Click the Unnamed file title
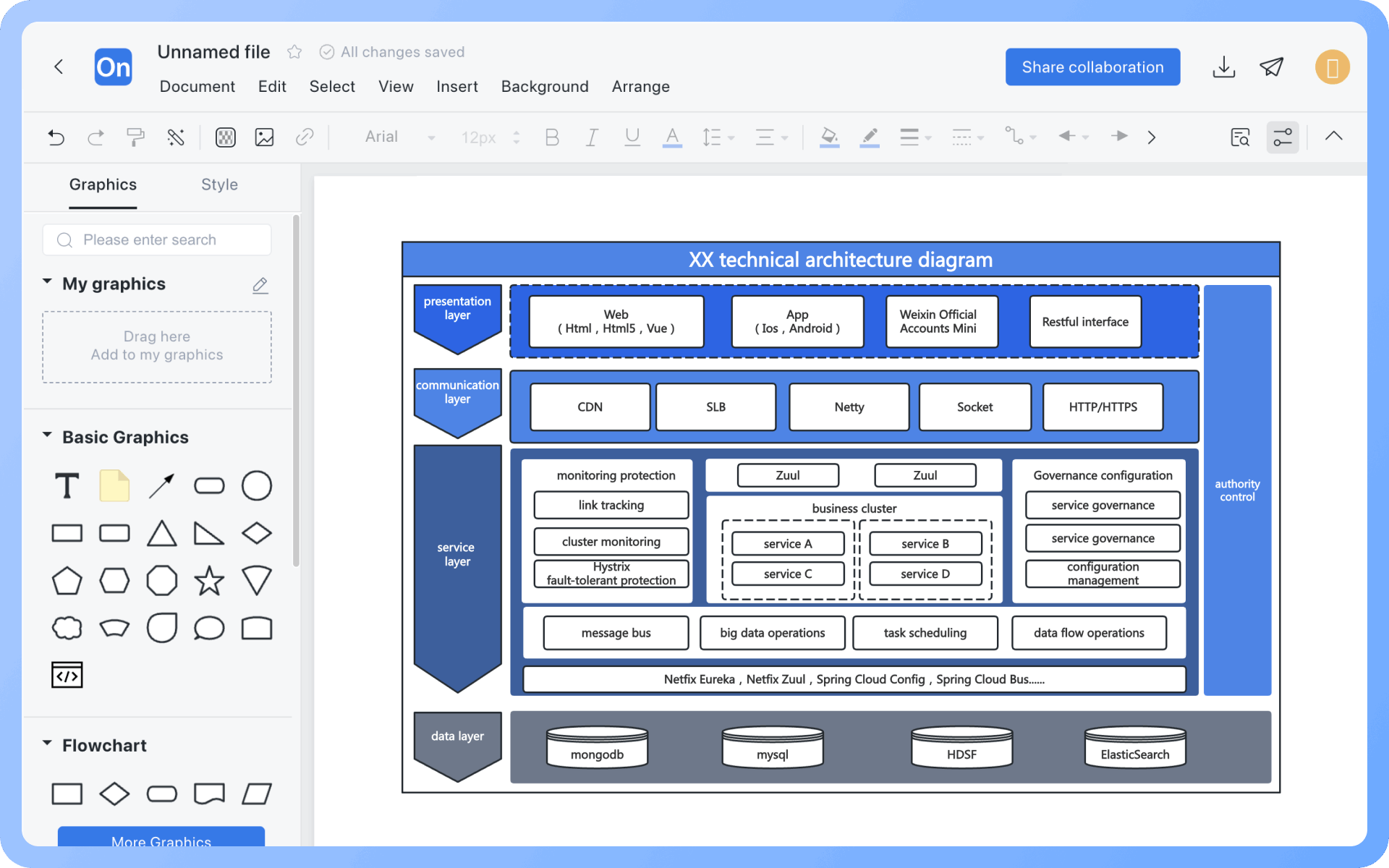Image resolution: width=1389 pixels, height=868 pixels. [213, 52]
